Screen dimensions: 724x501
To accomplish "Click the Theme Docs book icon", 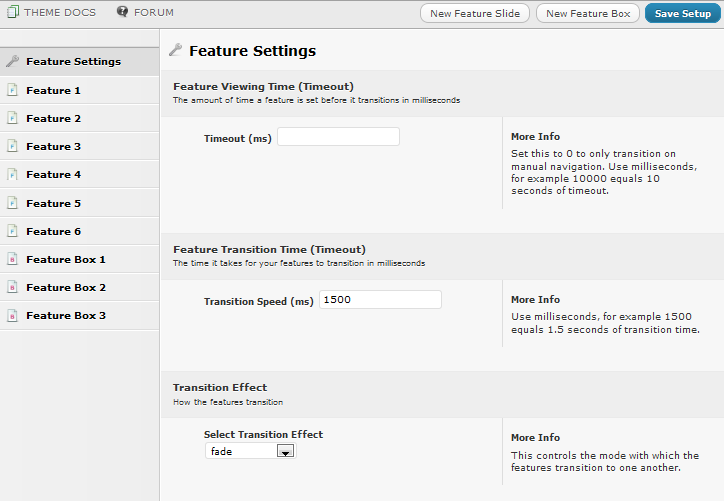I will (x=13, y=12).
